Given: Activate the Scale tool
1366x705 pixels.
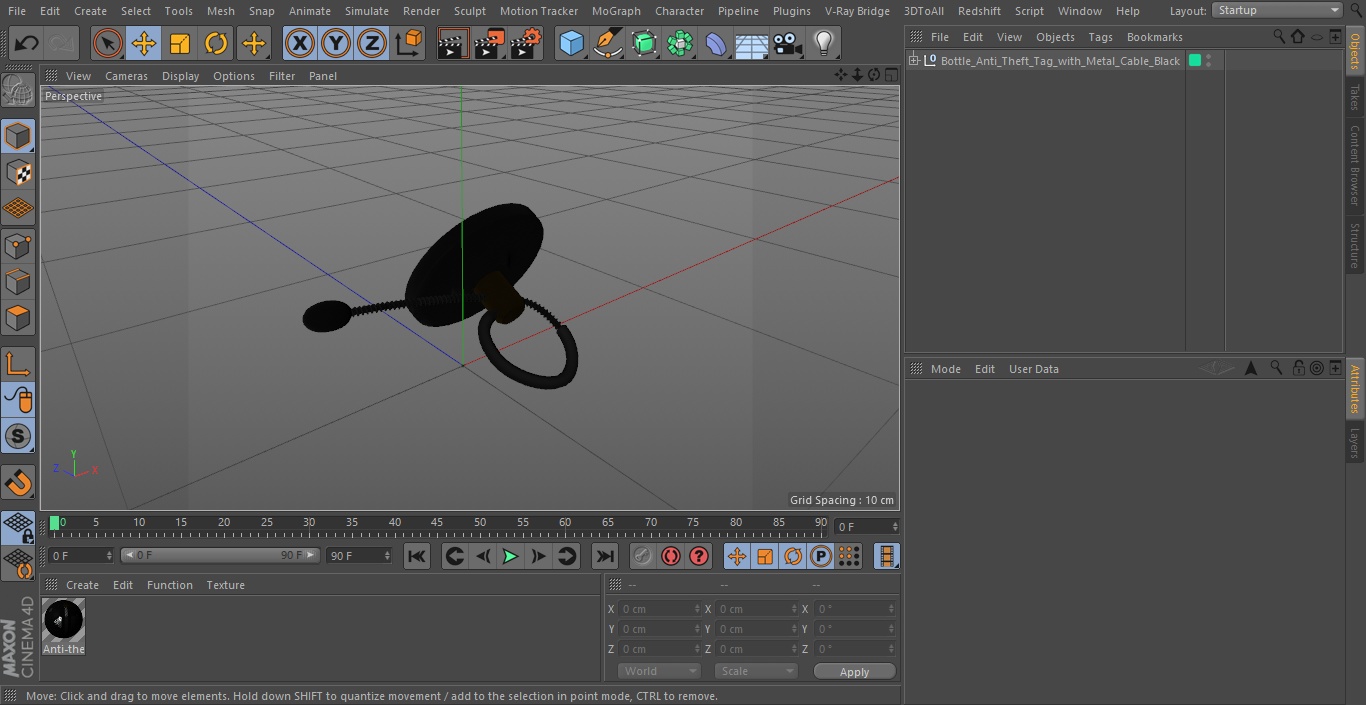Looking at the screenshot, I should pos(180,43).
